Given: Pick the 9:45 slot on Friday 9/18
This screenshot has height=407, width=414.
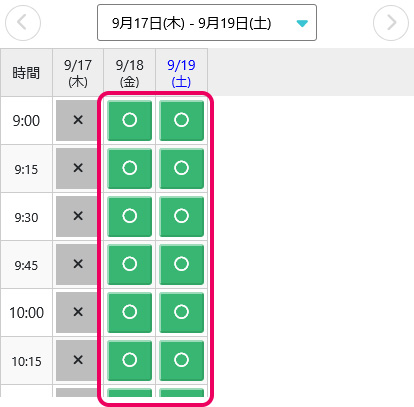Looking at the screenshot, I should 130,264.
